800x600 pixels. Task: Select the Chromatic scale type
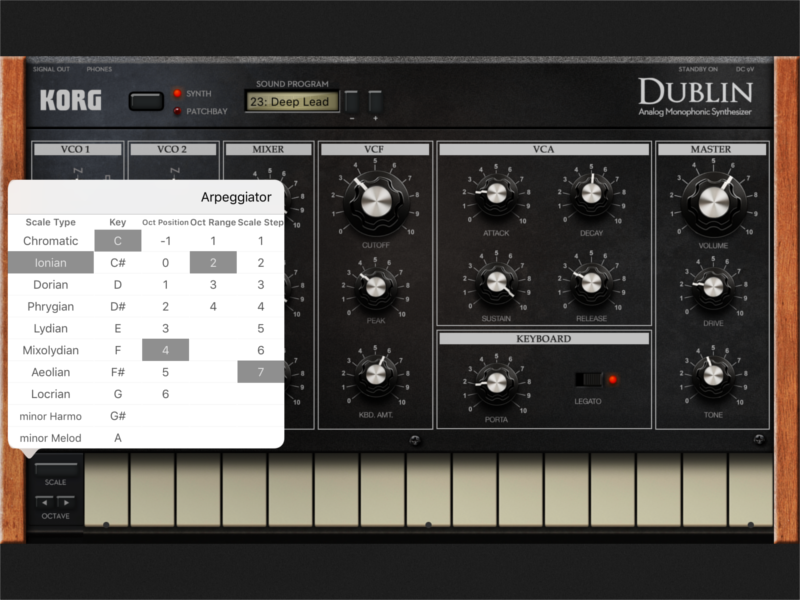point(51,241)
